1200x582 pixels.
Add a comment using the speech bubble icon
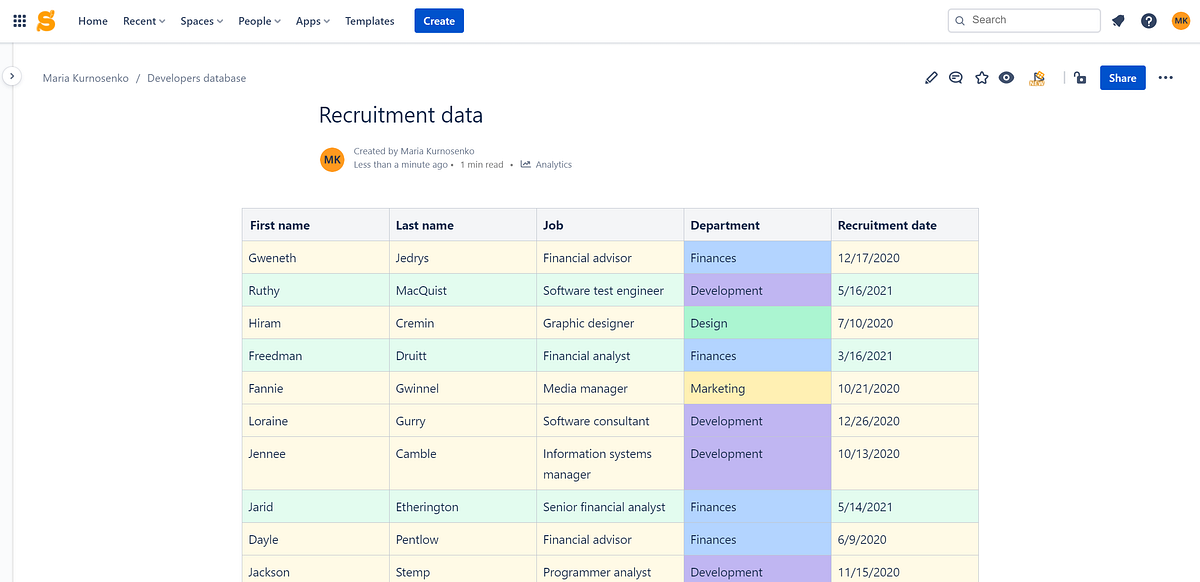pos(956,77)
